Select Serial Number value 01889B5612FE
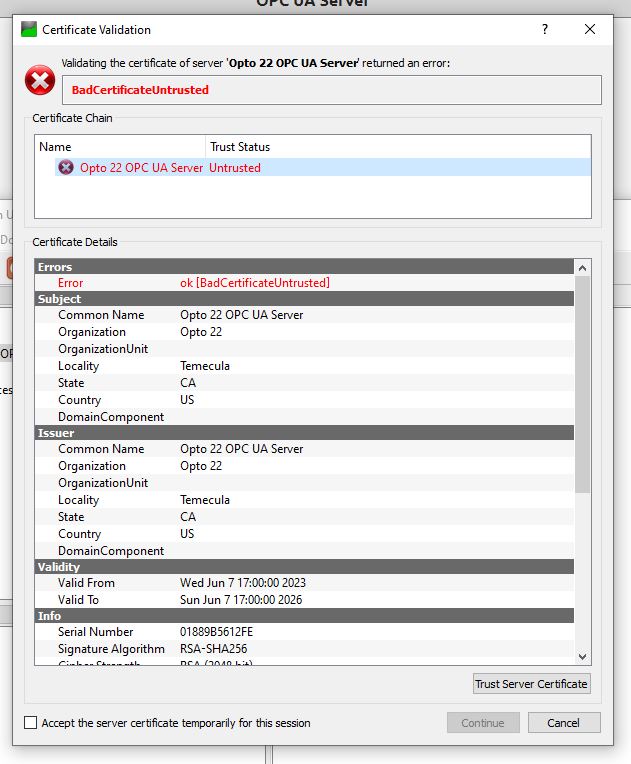The width and height of the screenshot is (631, 764). click(x=216, y=632)
